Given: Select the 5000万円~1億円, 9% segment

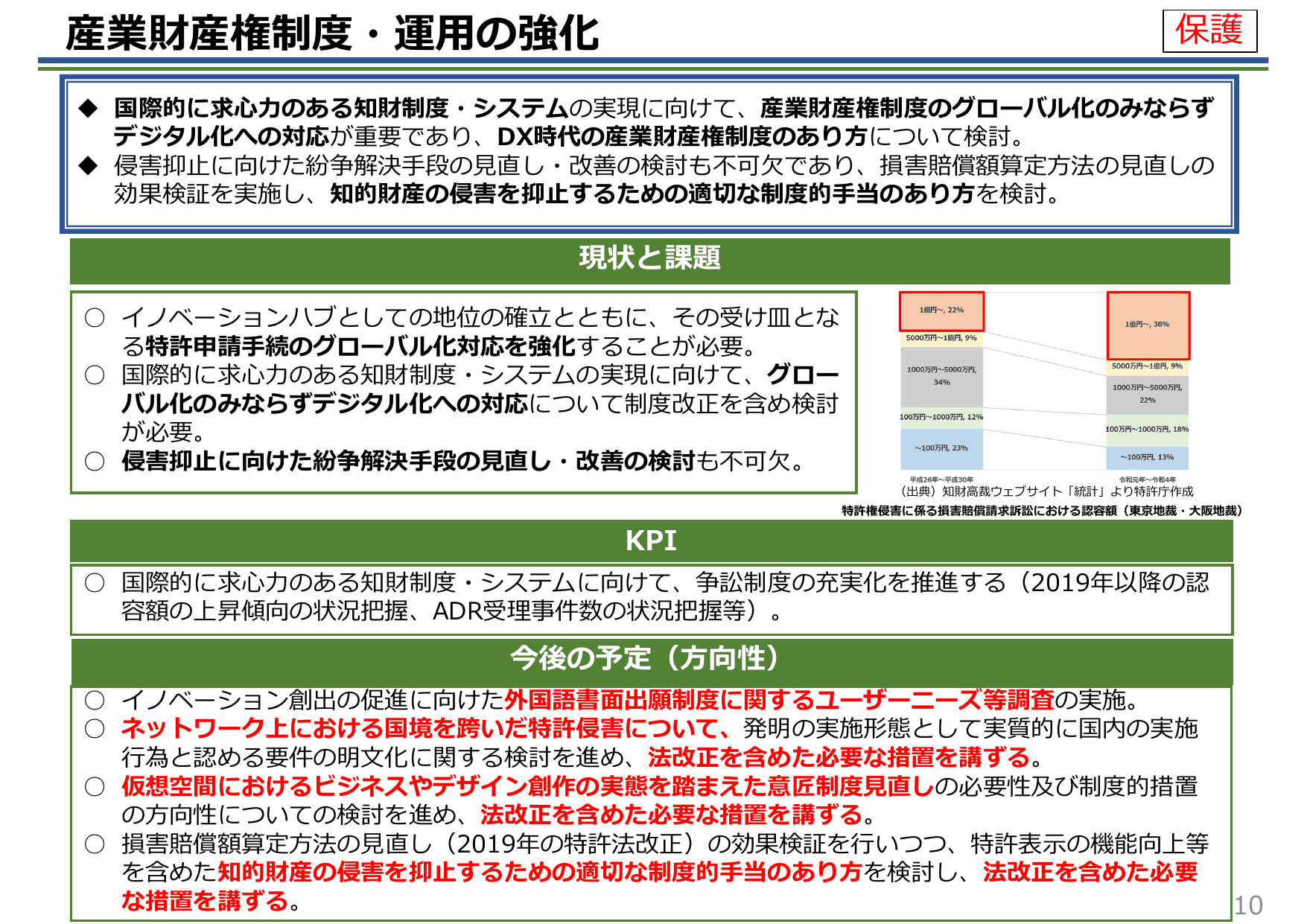Looking at the screenshot, I should pos(941,337).
